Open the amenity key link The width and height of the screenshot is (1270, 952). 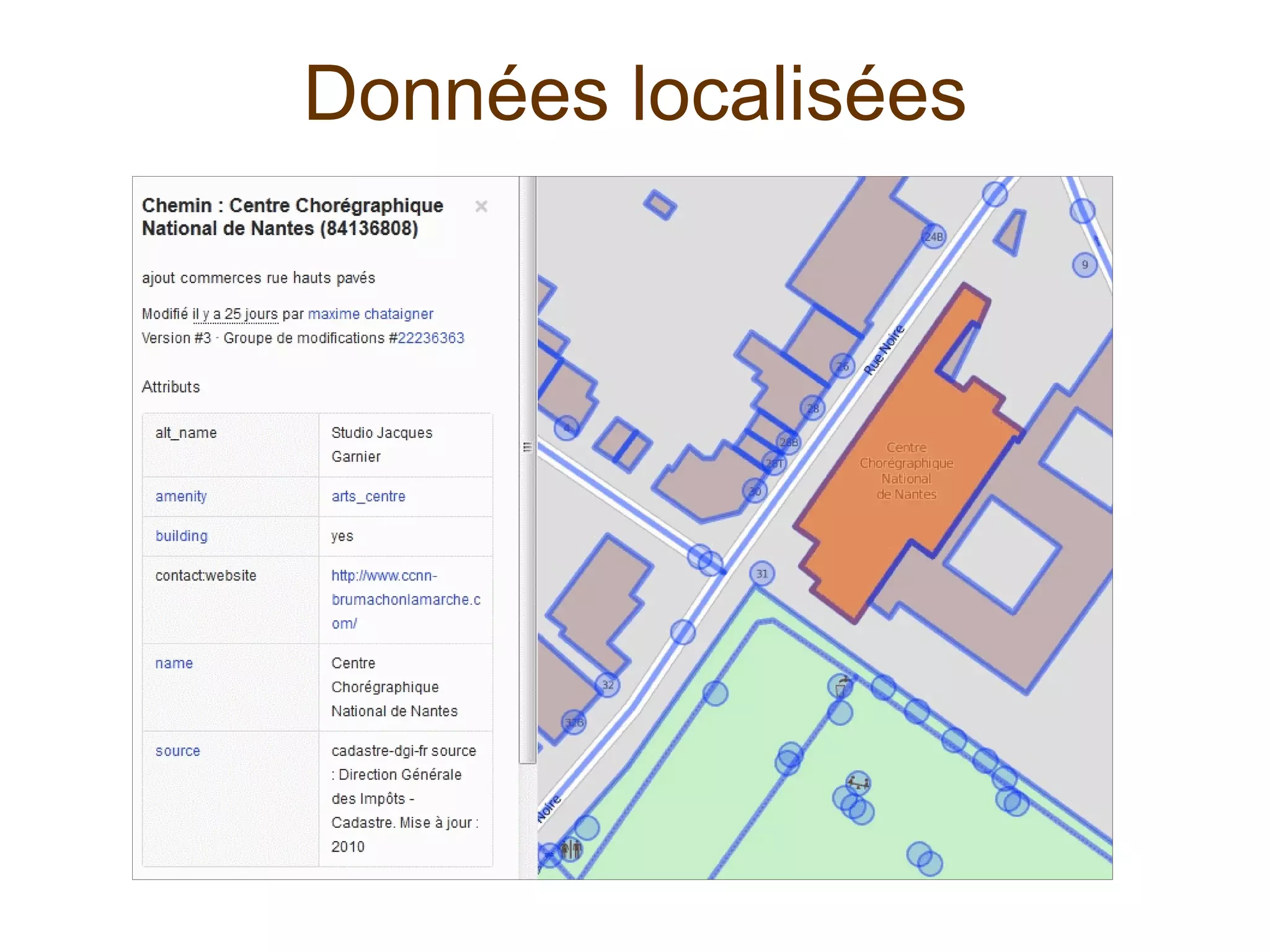[181, 496]
